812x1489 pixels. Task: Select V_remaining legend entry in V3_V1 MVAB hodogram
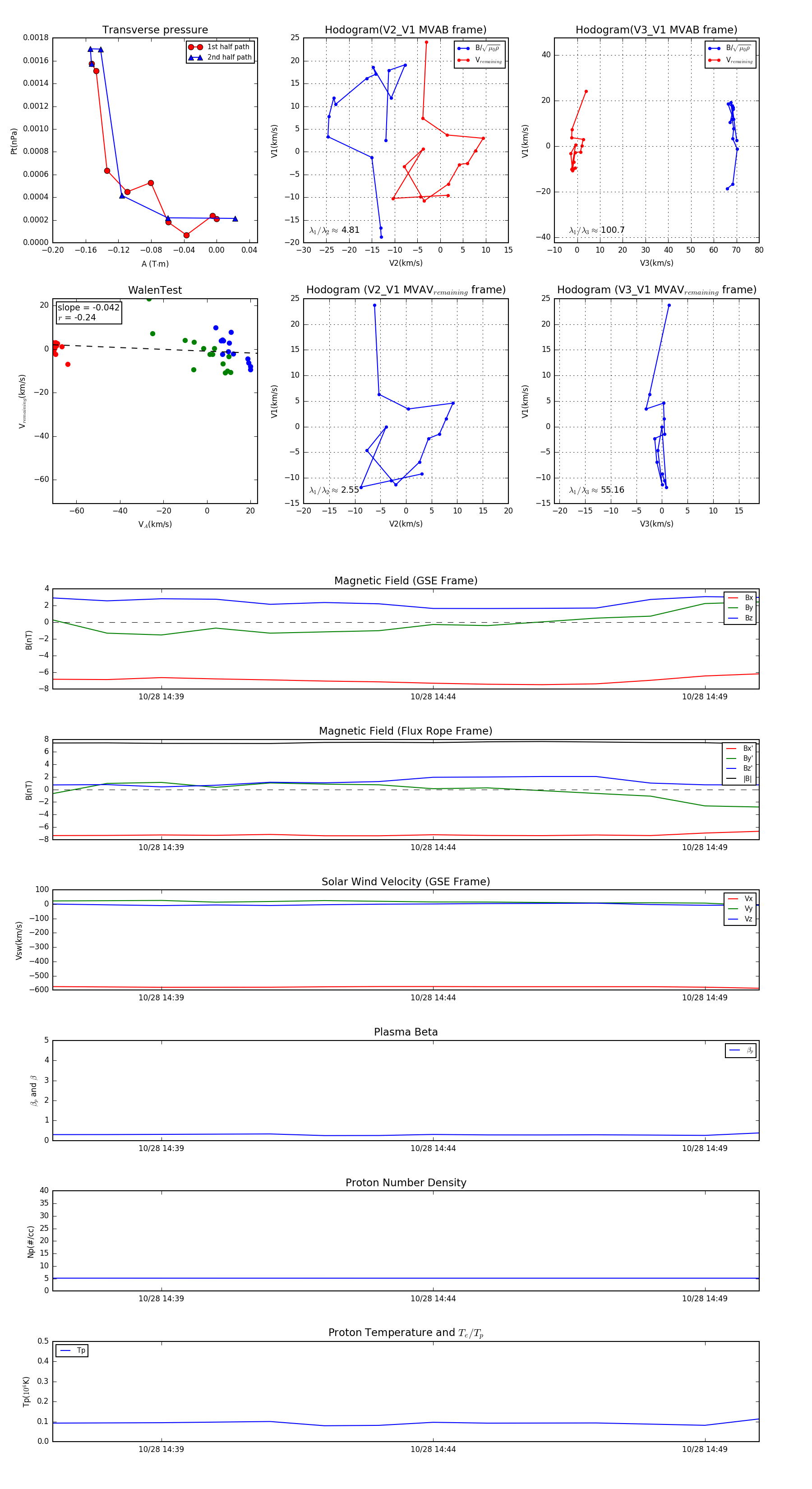[730, 60]
